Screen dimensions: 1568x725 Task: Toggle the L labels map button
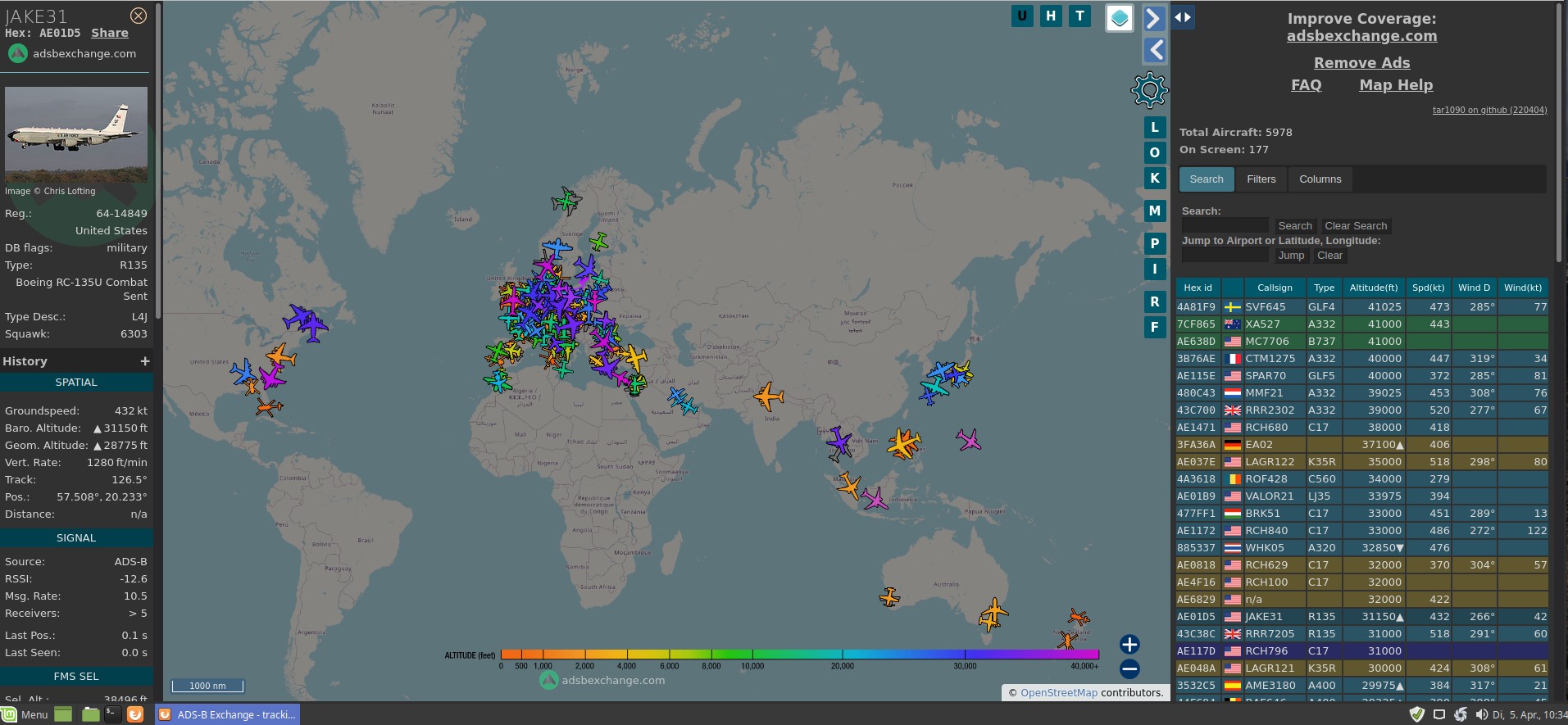click(x=1154, y=127)
